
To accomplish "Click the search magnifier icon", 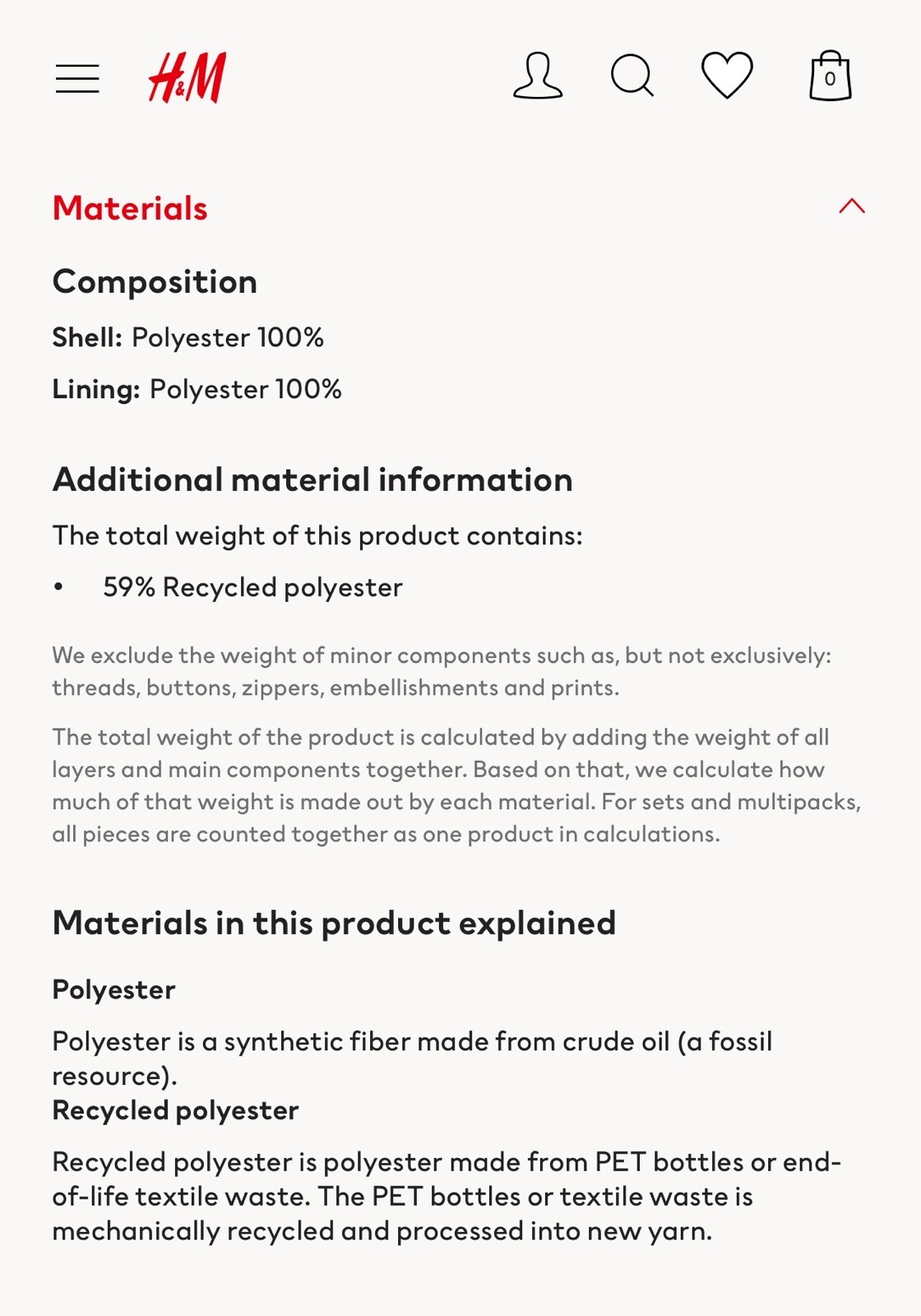I will 632,76.
